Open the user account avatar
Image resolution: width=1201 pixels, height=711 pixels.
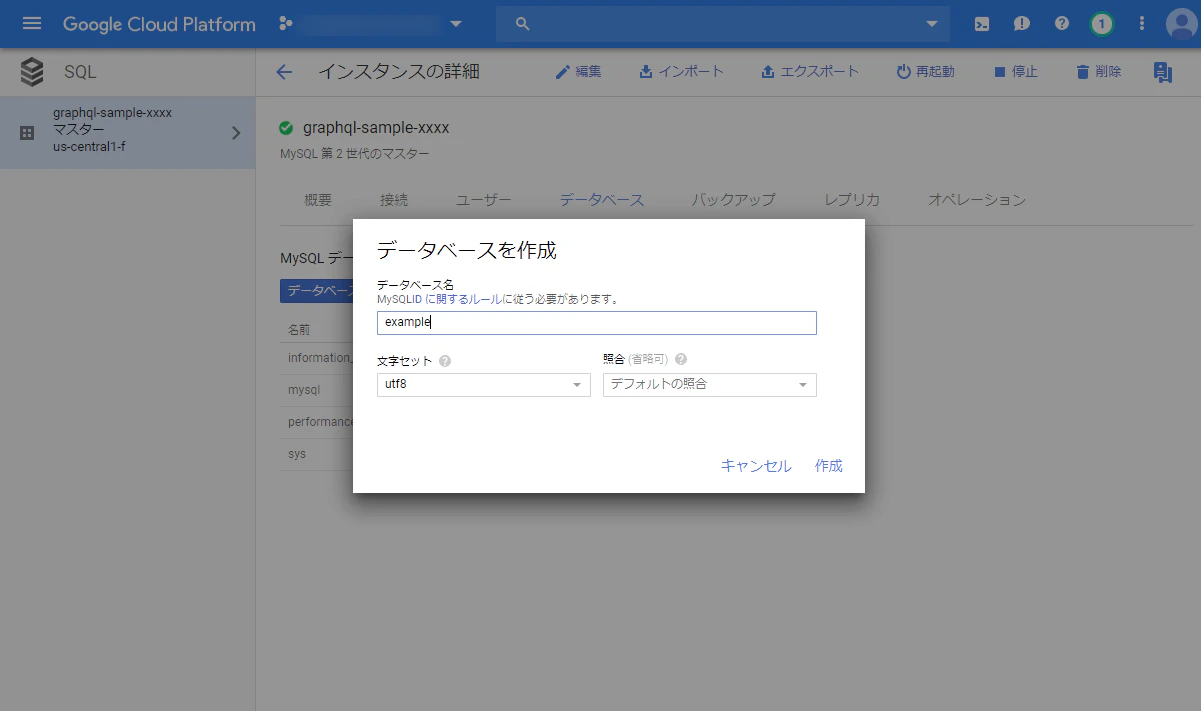(1182, 24)
